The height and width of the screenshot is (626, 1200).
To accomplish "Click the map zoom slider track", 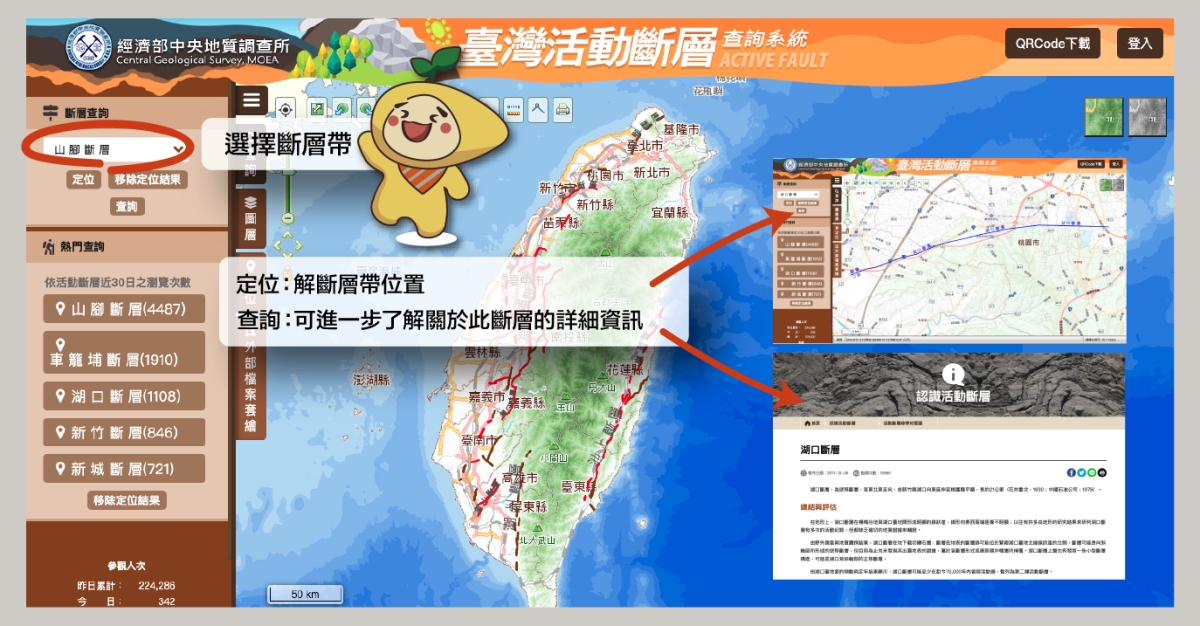I will 287,170.
